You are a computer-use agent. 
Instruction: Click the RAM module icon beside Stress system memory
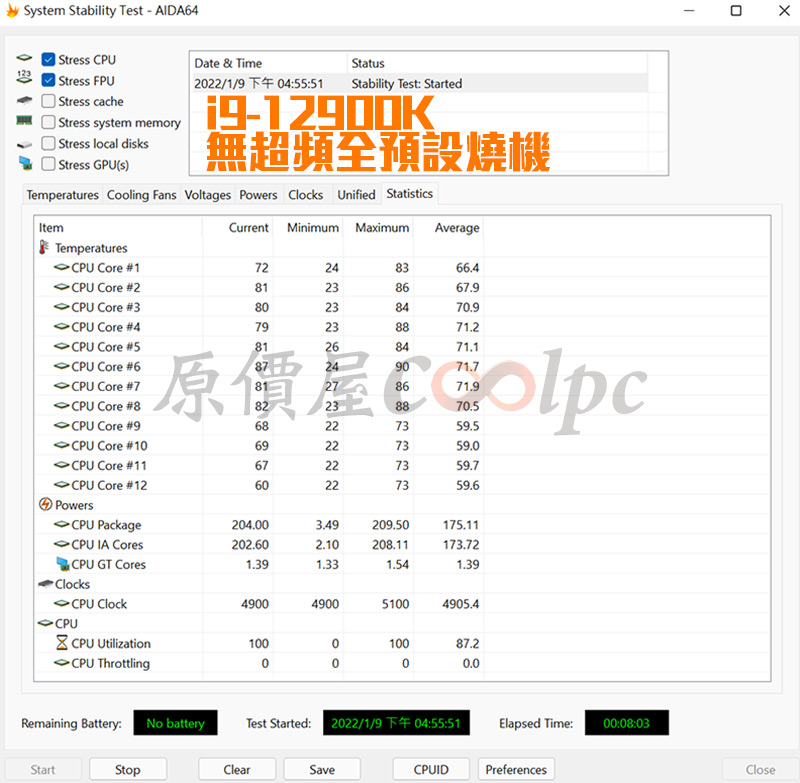click(24, 121)
